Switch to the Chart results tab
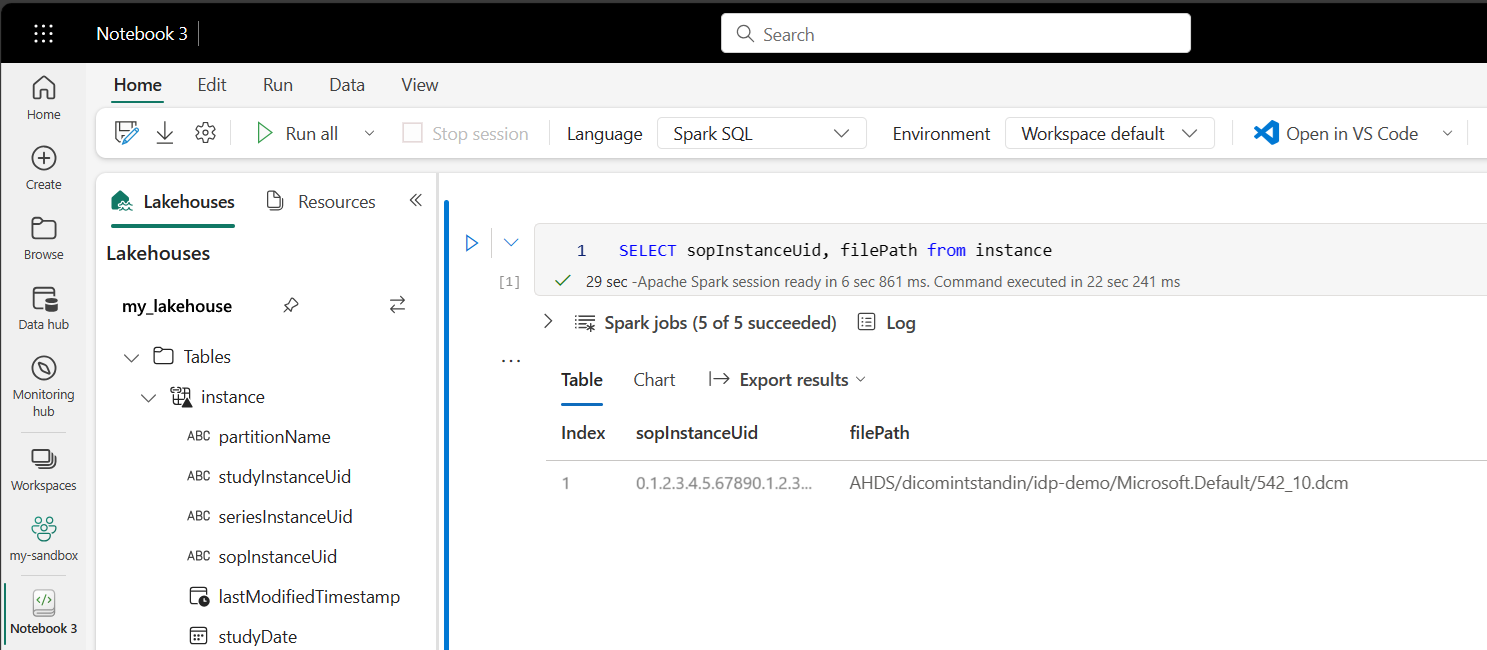 (654, 380)
